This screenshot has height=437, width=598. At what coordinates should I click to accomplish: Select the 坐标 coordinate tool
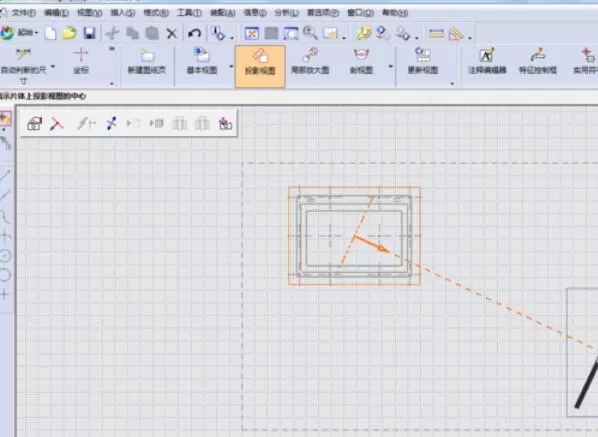coord(81,60)
